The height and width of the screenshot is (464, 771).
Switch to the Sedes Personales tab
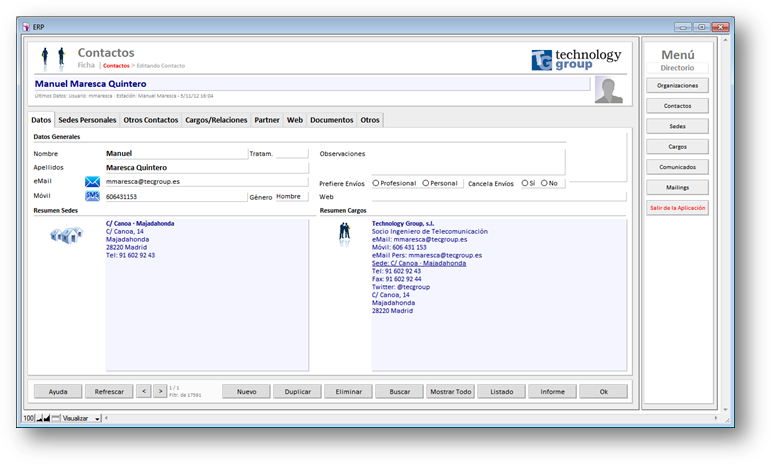[x=89, y=120]
